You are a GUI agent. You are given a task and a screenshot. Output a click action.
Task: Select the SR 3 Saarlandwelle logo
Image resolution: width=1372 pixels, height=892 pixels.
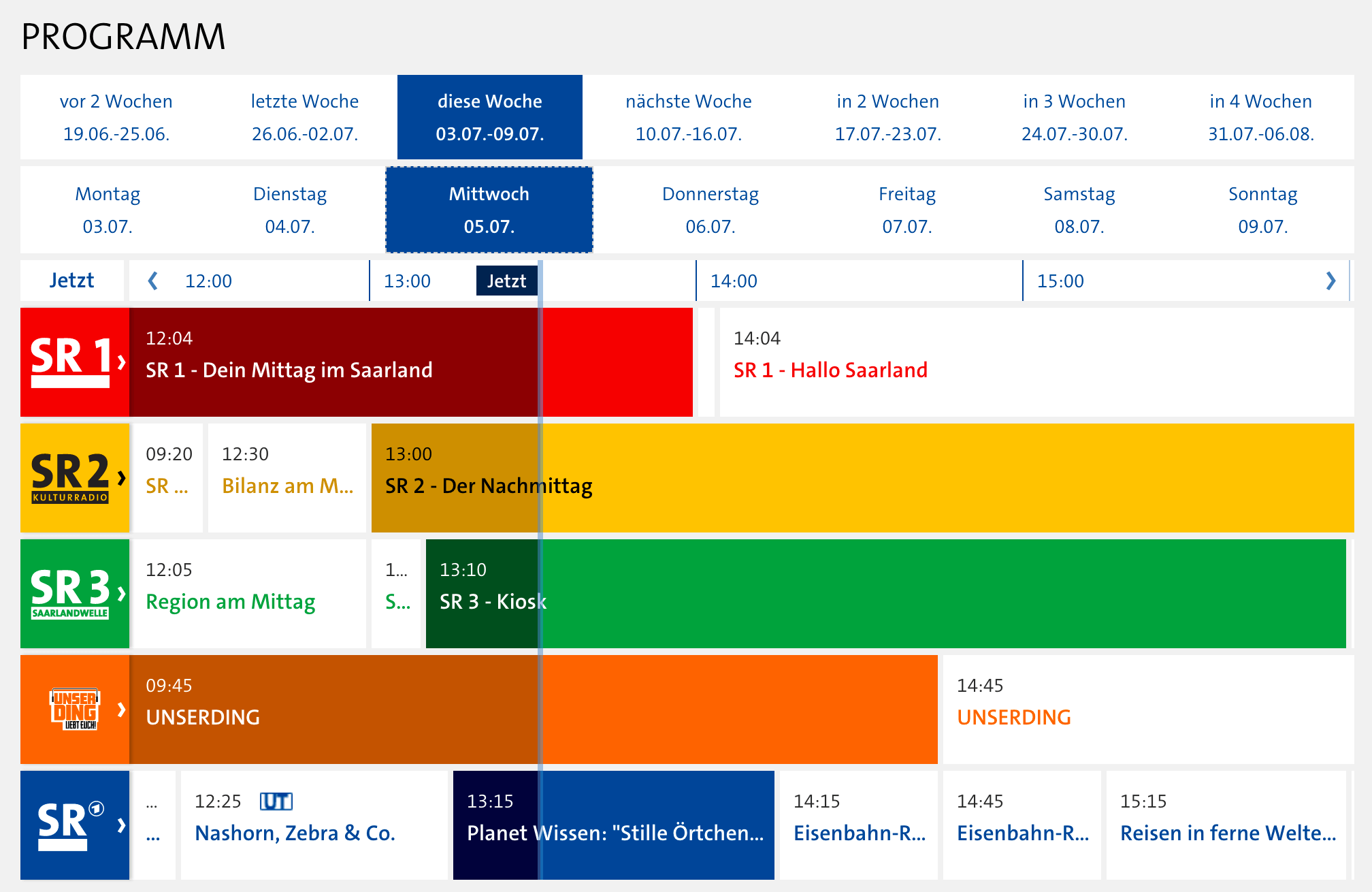pos(75,594)
